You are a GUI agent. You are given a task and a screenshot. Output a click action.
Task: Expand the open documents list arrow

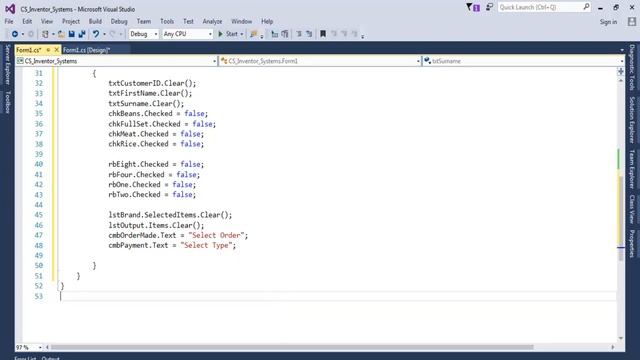tap(622, 50)
